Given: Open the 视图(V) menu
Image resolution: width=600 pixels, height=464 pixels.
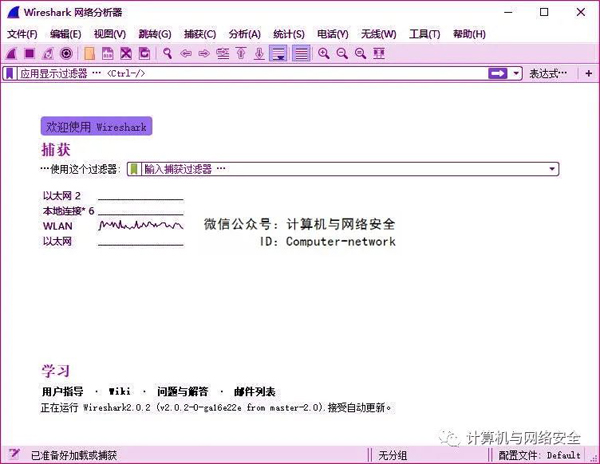Looking at the screenshot, I should click(110, 34).
